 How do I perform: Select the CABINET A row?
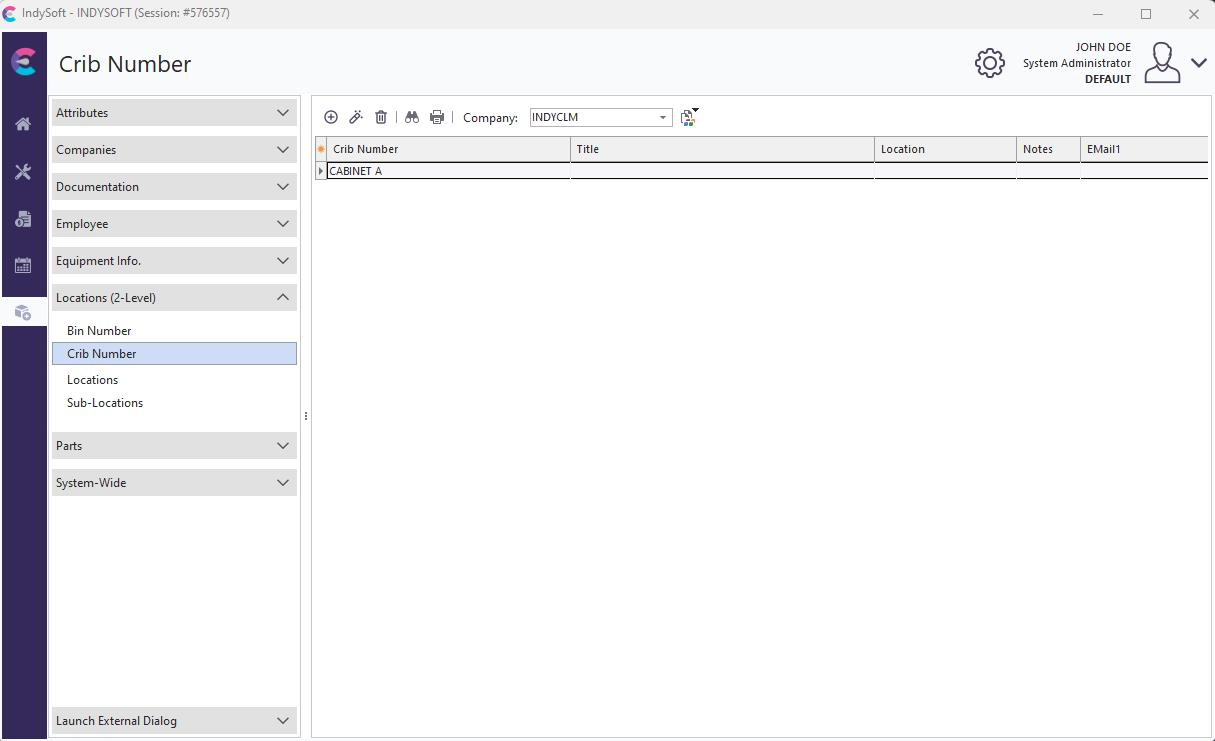click(448, 171)
